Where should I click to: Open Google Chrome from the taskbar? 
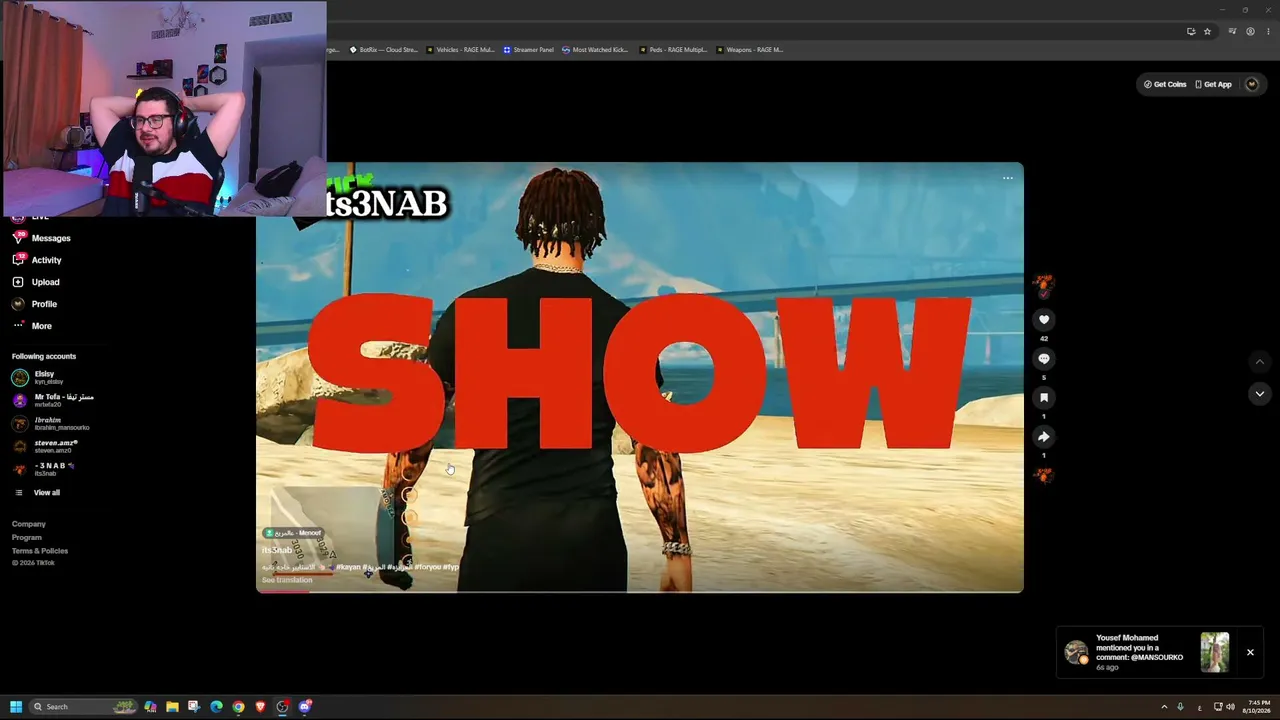point(238,707)
